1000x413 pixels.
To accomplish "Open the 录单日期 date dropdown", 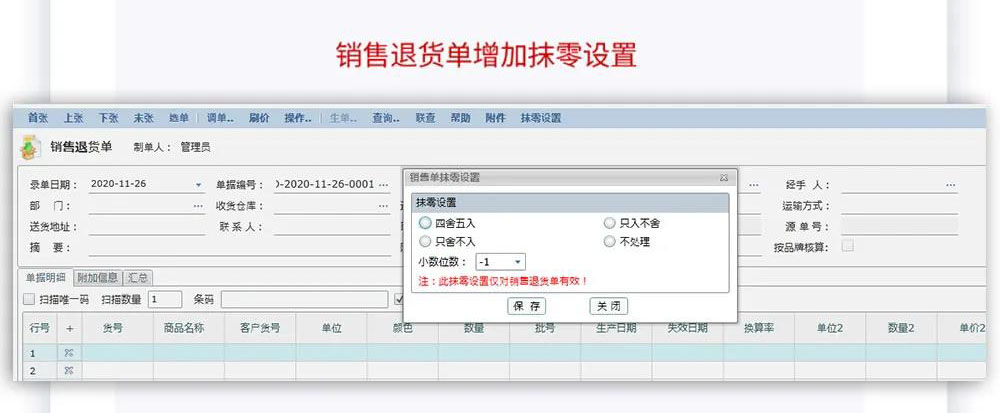I will (198, 185).
